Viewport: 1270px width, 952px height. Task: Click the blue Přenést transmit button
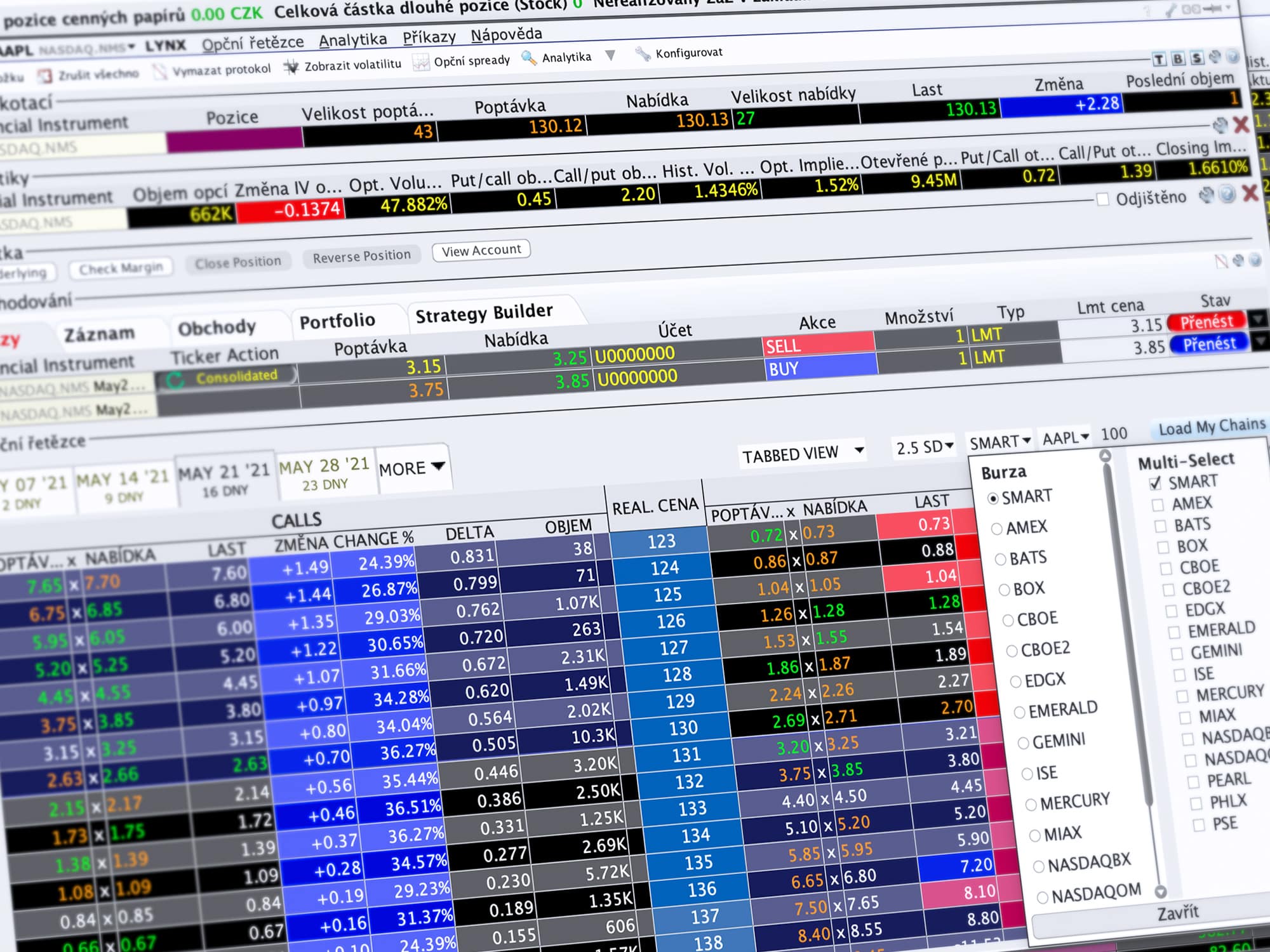(x=1209, y=345)
